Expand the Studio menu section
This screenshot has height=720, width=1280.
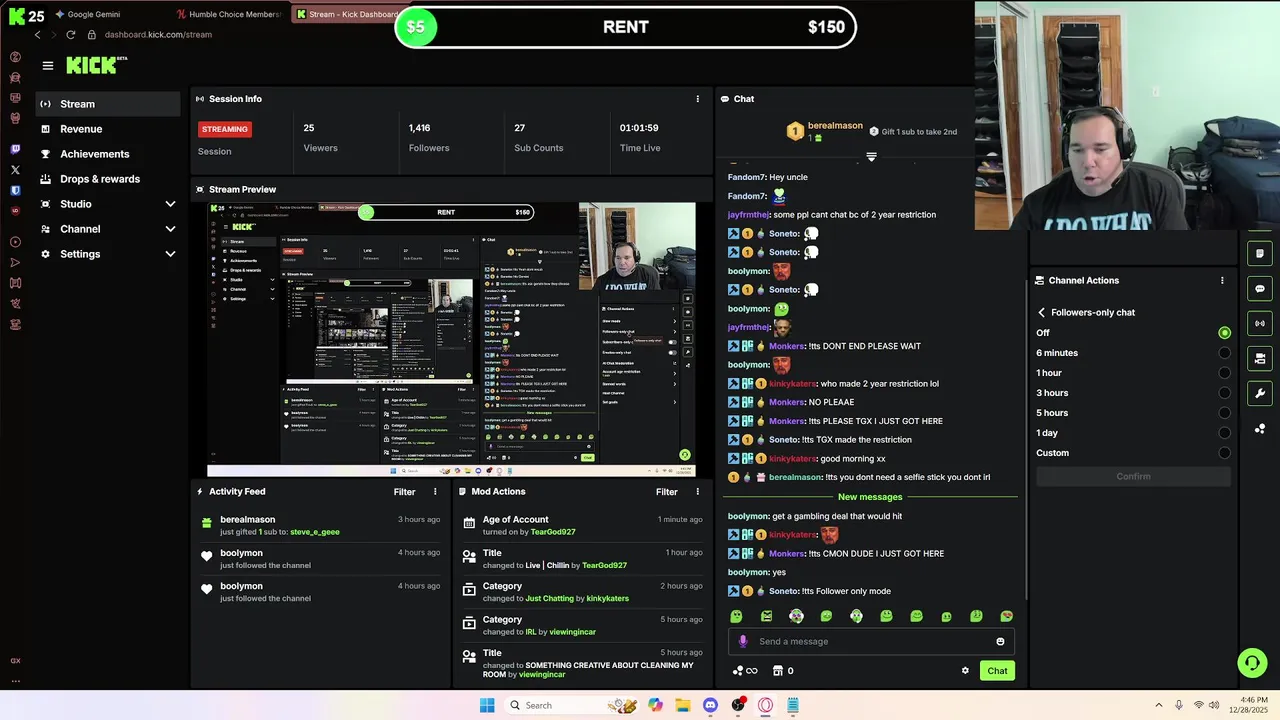coord(108,204)
